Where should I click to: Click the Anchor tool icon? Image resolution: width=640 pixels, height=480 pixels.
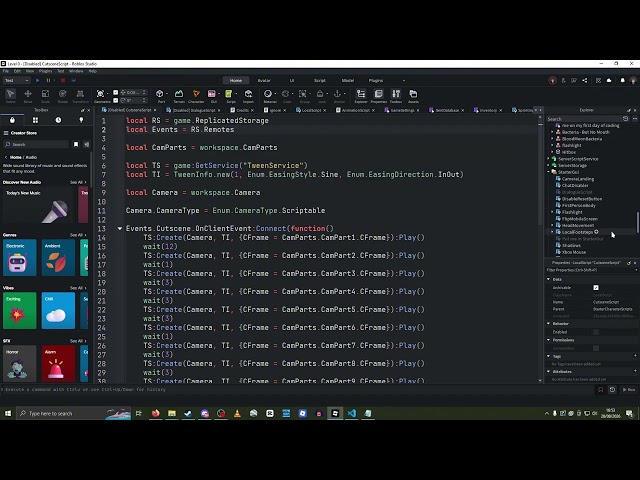point(339,96)
